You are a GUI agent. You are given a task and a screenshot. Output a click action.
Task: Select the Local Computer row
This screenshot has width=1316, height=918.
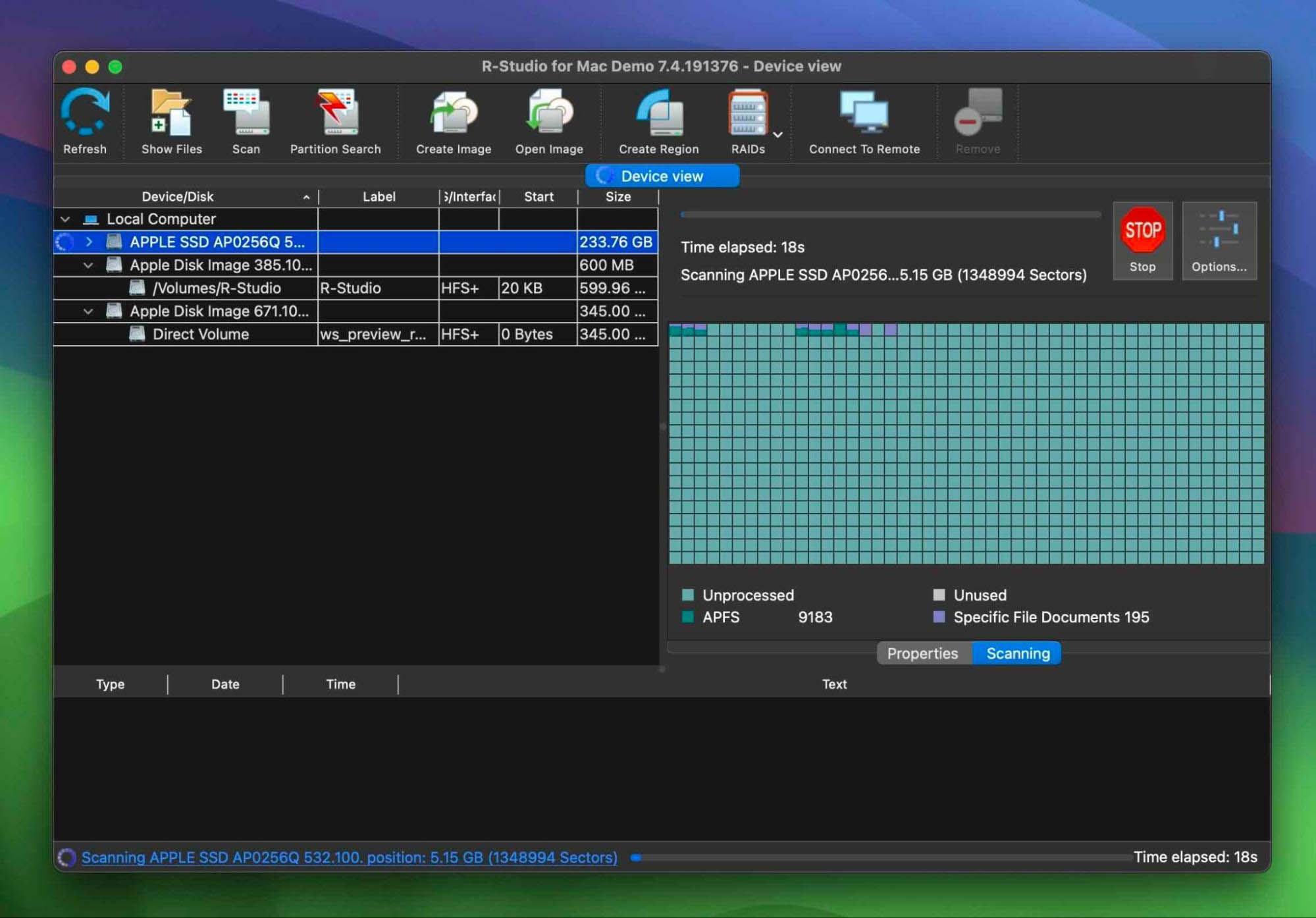coord(355,219)
